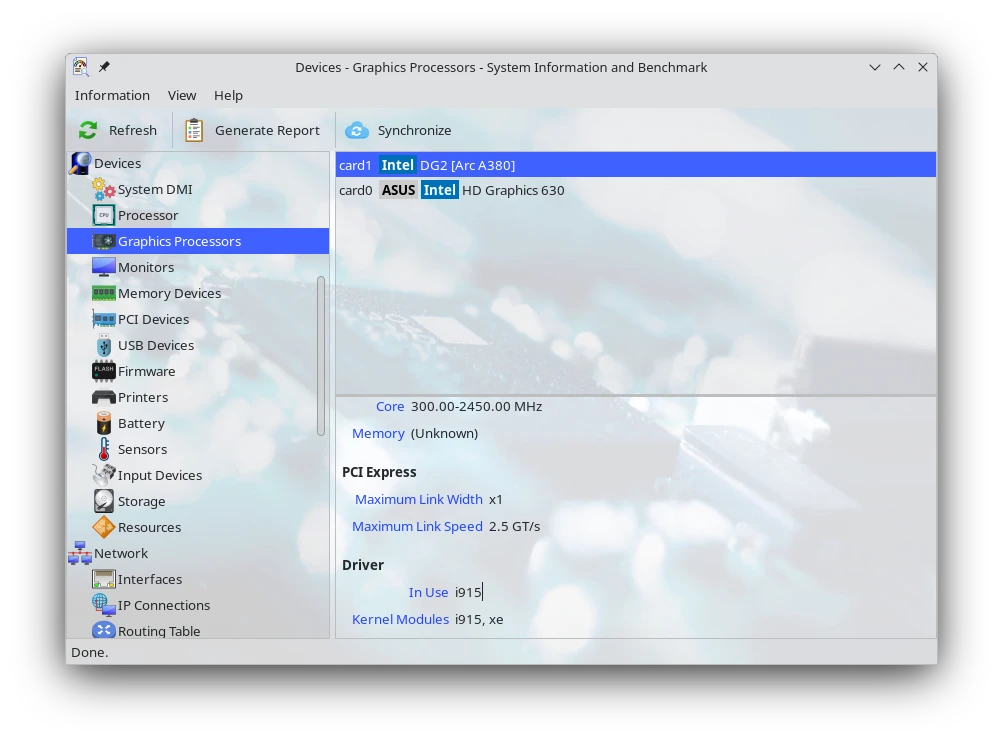Toggle the window pin icon

[x=104, y=67]
